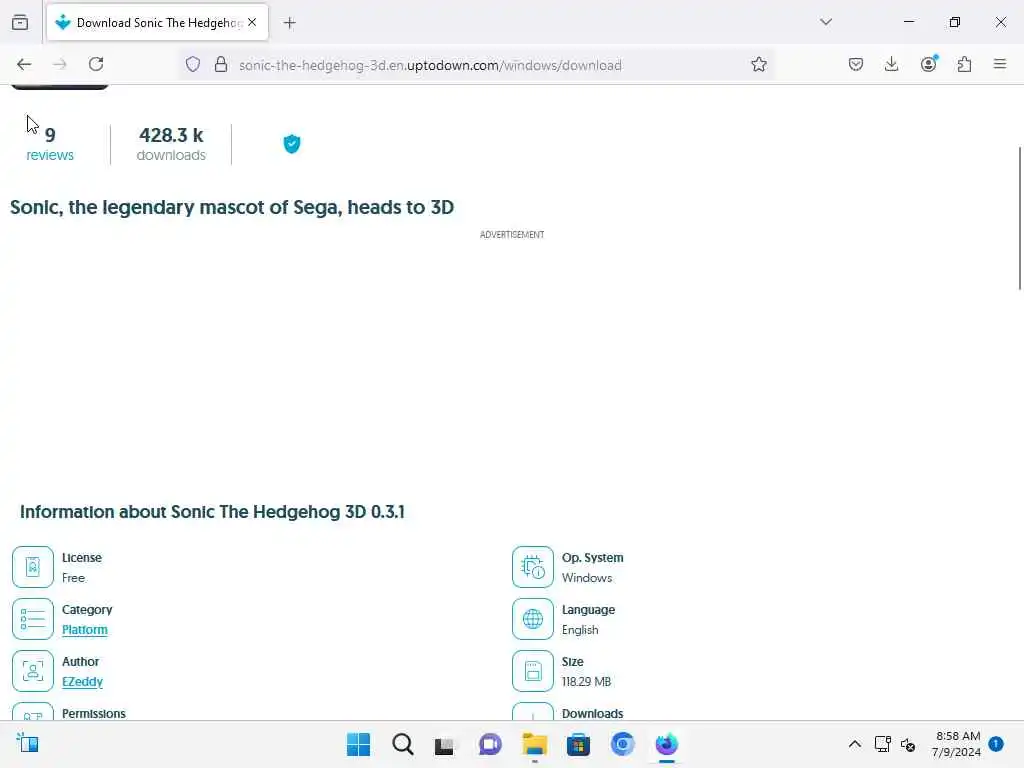Close the Download Sonic The Hedgehog tab

pos(252,22)
